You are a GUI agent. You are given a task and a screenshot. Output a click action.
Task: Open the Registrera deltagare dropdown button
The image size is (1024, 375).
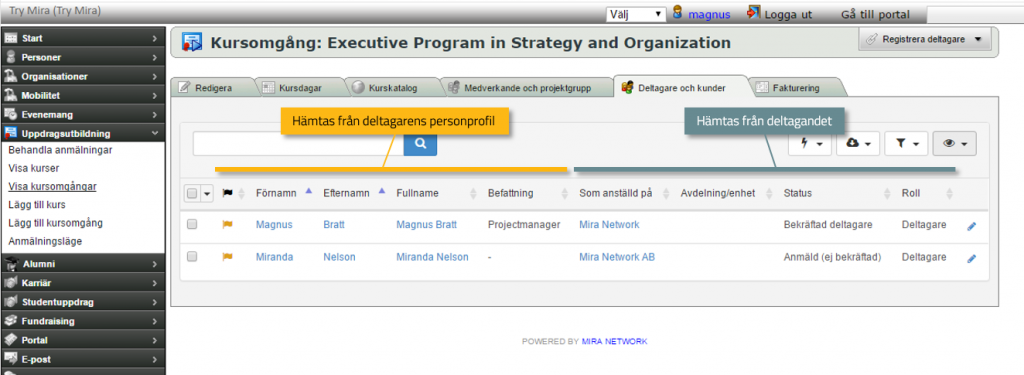925,39
